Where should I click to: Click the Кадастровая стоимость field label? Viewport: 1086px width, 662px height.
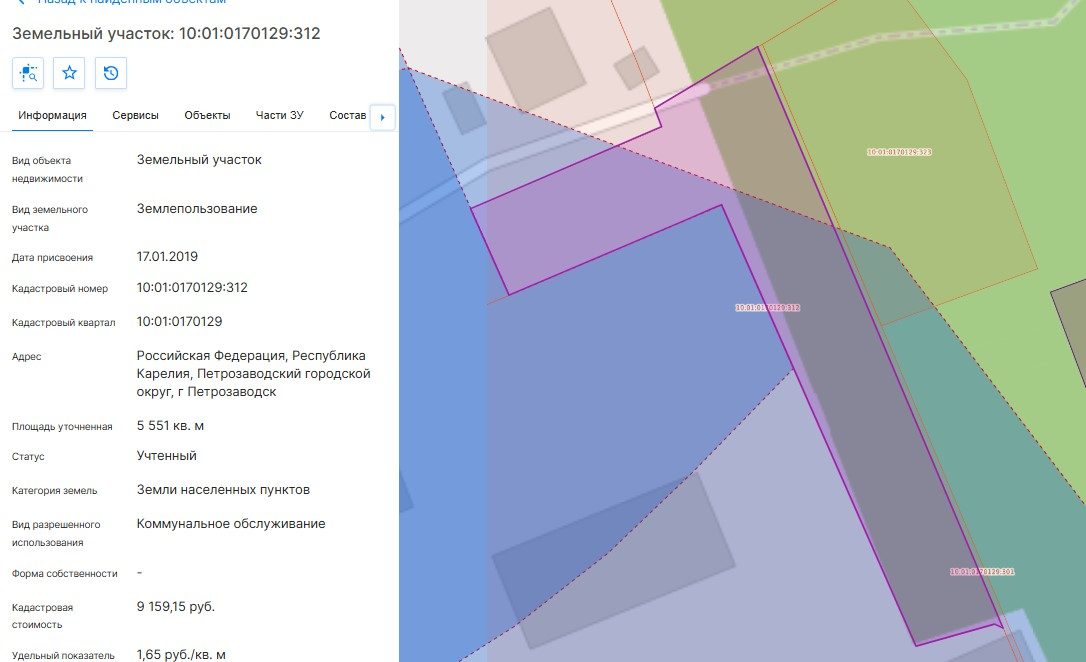pos(42,616)
